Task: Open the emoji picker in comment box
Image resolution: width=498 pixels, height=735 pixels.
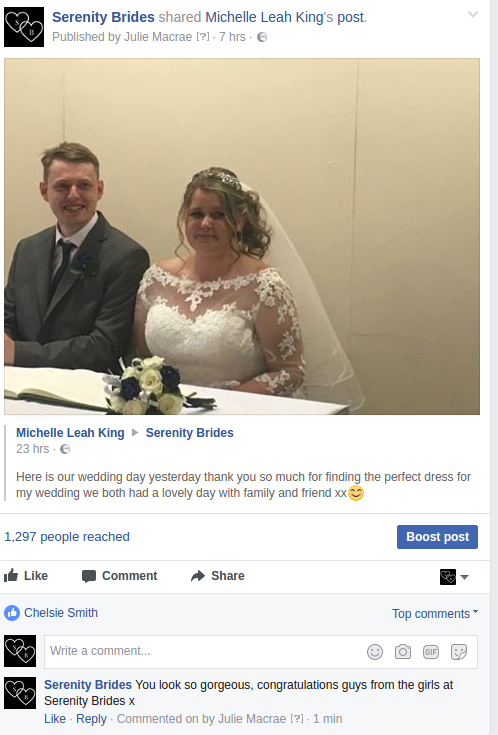Action: (375, 652)
